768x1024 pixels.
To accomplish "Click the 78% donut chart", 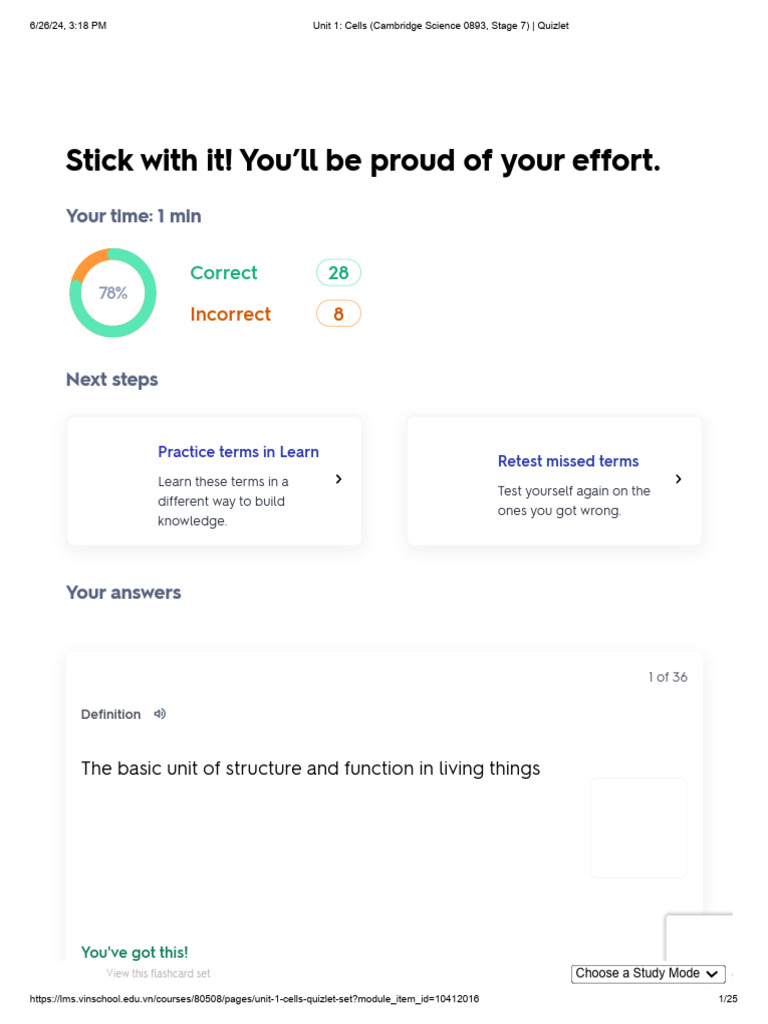I will click(x=113, y=293).
